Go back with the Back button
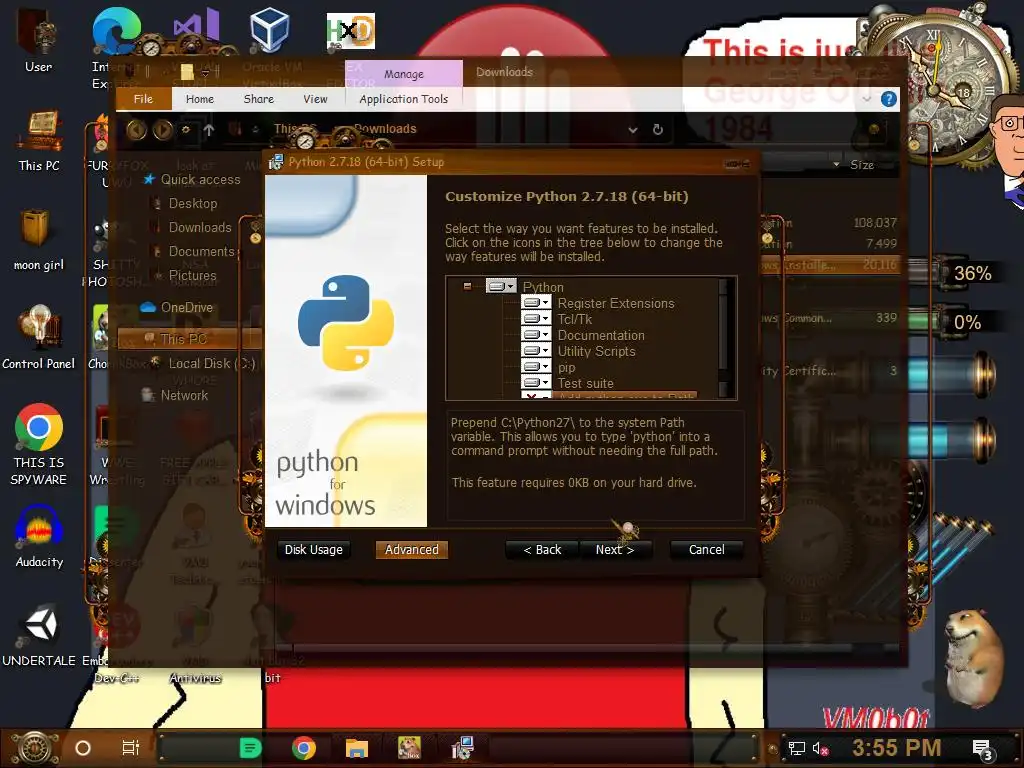 tap(542, 550)
